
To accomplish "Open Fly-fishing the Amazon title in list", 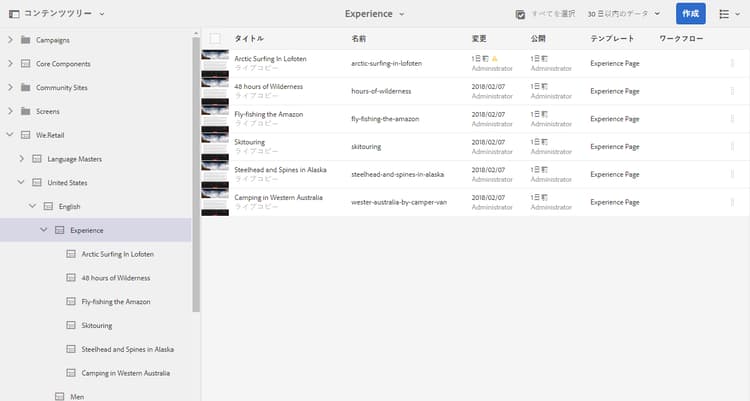I will click(269, 114).
